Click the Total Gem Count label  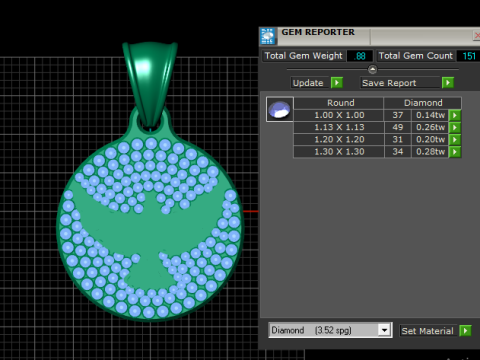pyautogui.click(x=416, y=56)
